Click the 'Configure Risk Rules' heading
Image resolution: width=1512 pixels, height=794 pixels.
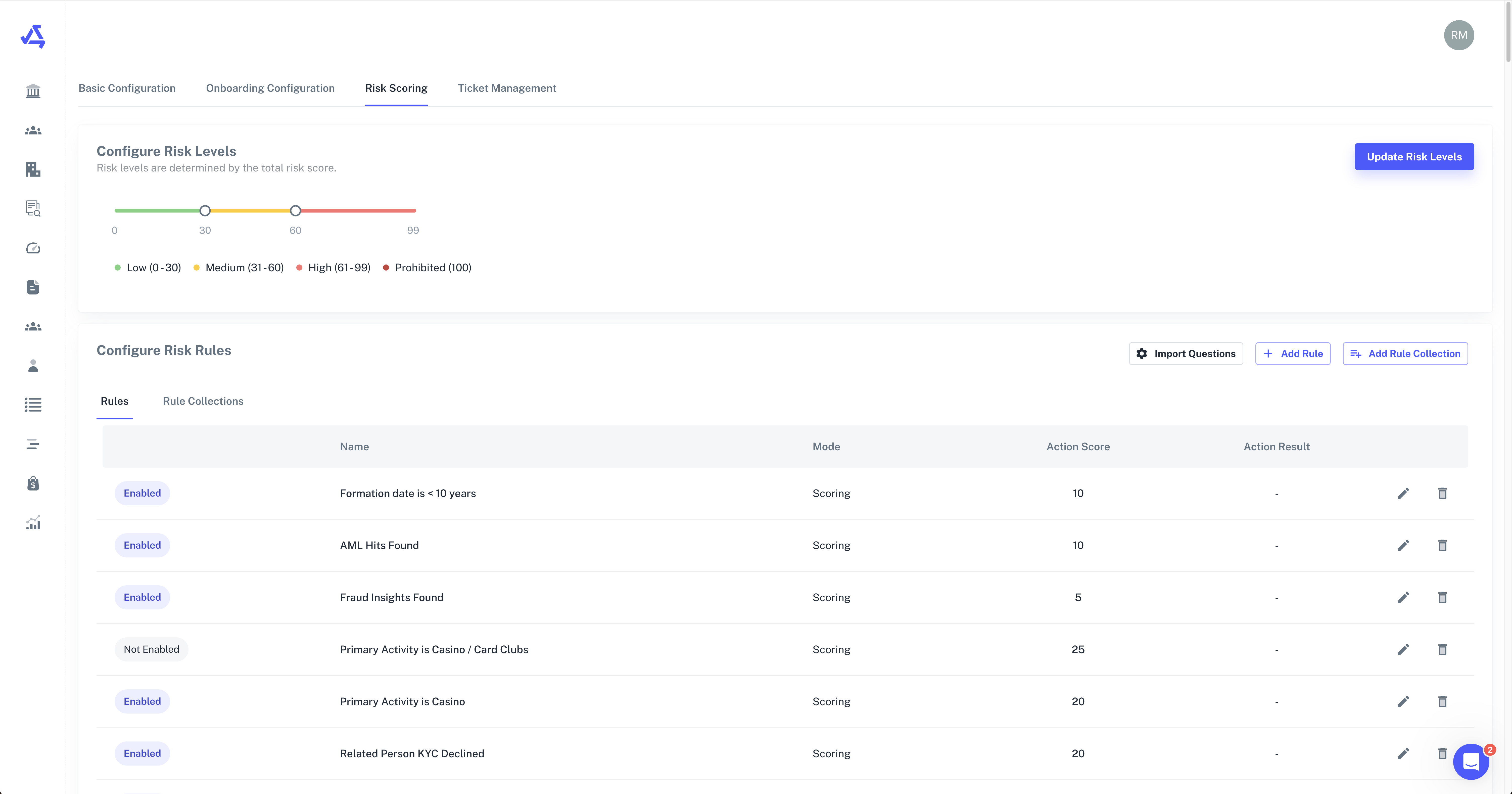[x=164, y=350]
